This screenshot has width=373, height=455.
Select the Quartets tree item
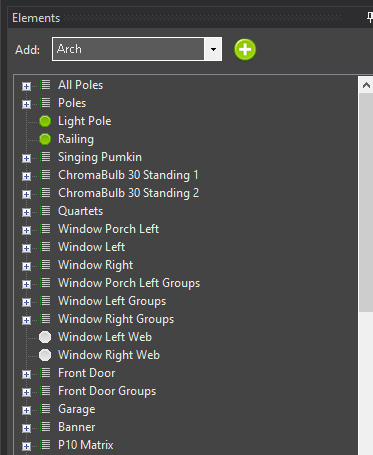pyautogui.click(x=80, y=211)
